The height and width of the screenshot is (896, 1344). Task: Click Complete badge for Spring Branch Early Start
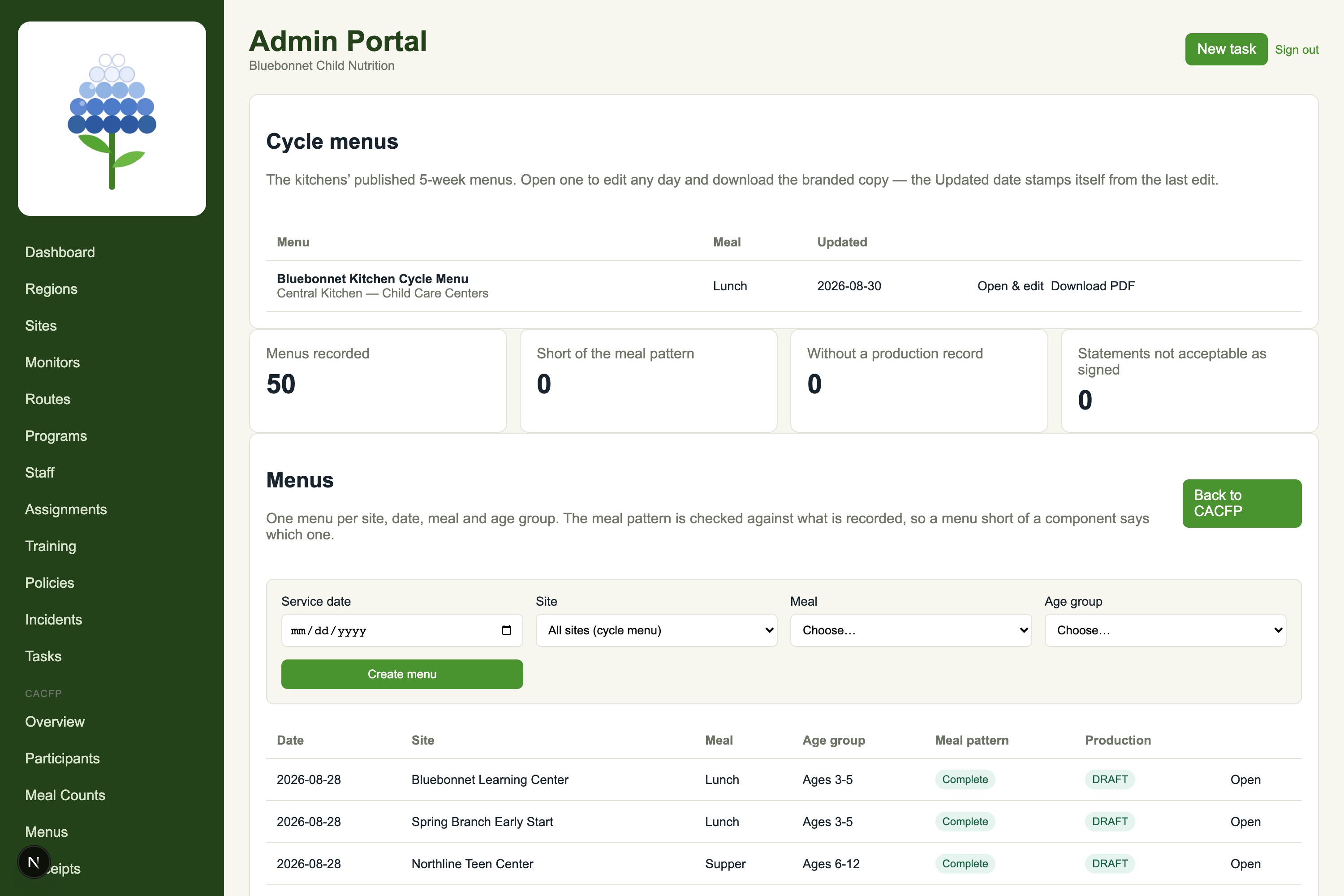[965, 821]
